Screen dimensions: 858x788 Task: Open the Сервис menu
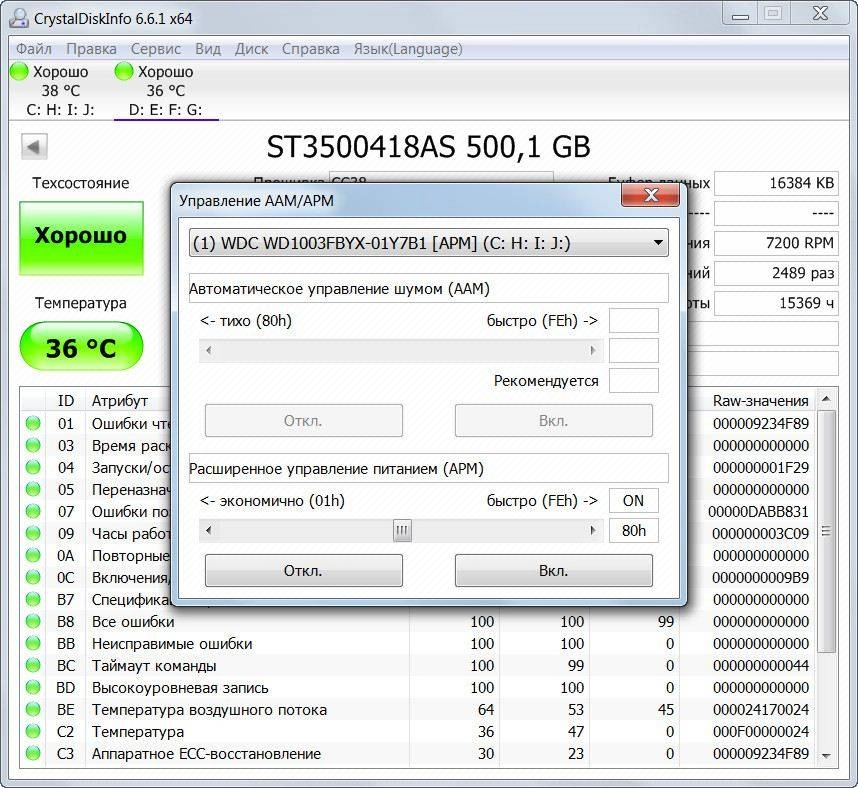point(155,49)
